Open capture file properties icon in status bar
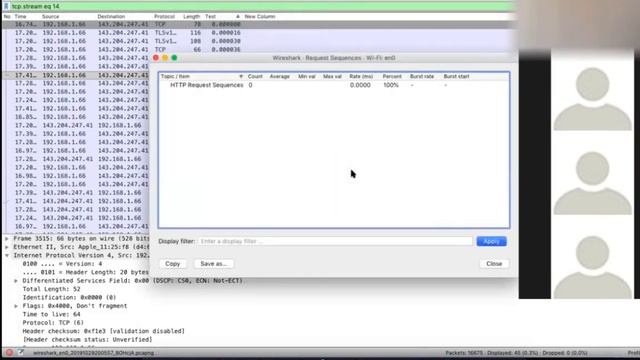Image resolution: width=640 pixels, height=360 pixels. pyautogui.click(x=21, y=352)
